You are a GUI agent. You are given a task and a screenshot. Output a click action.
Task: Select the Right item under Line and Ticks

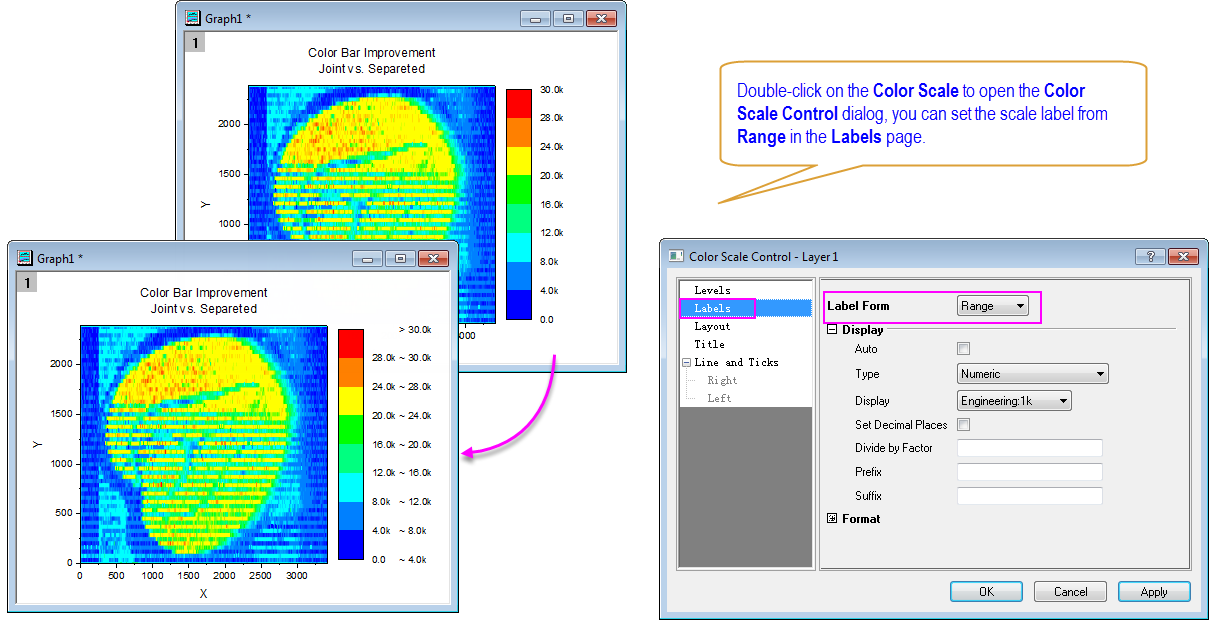(x=722, y=380)
